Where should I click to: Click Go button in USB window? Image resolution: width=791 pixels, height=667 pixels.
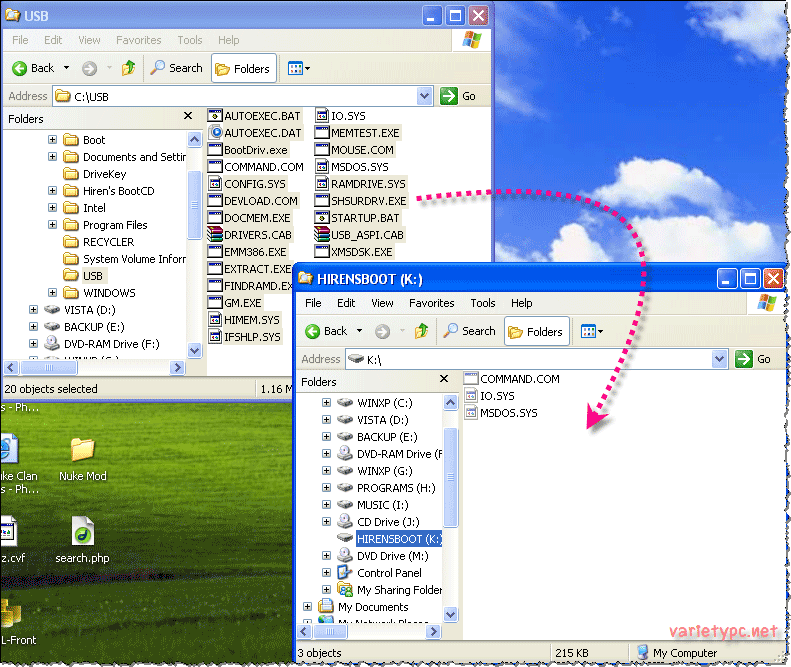(x=459, y=96)
